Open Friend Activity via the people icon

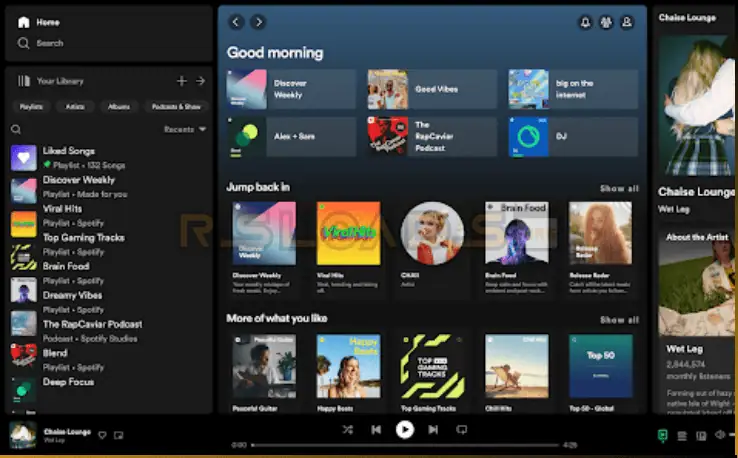[x=606, y=22]
